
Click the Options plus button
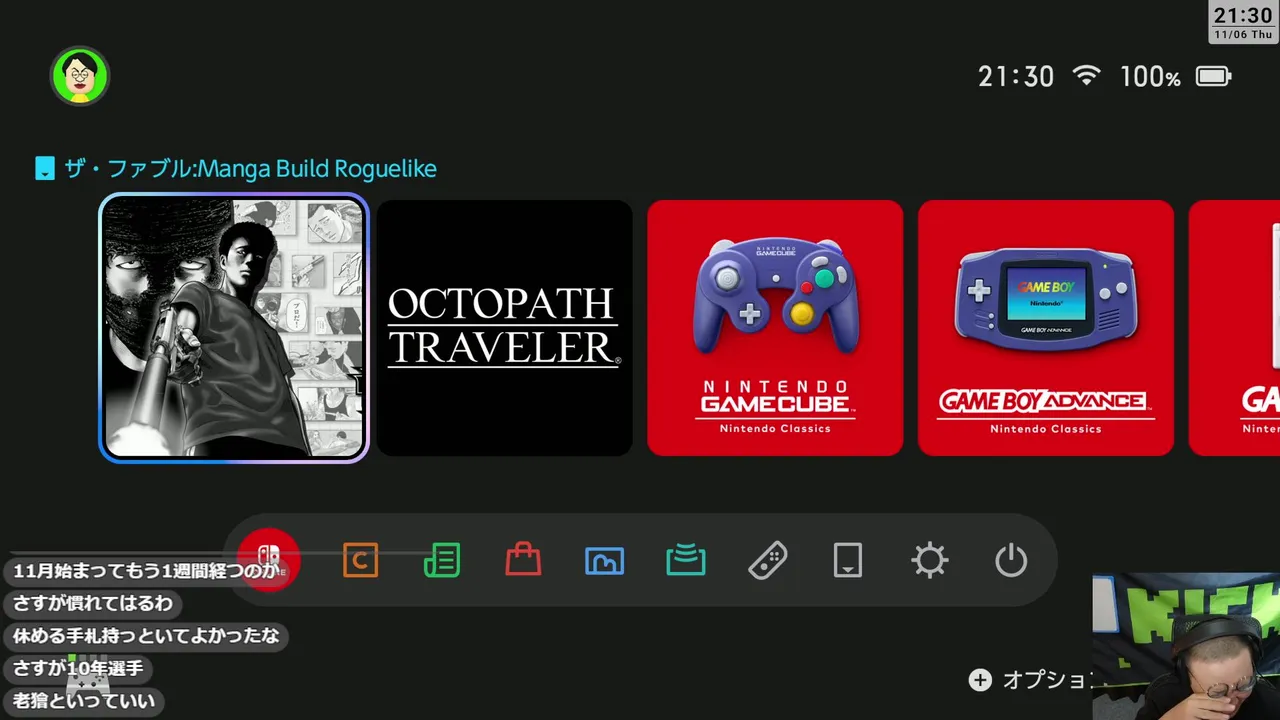click(980, 680)
